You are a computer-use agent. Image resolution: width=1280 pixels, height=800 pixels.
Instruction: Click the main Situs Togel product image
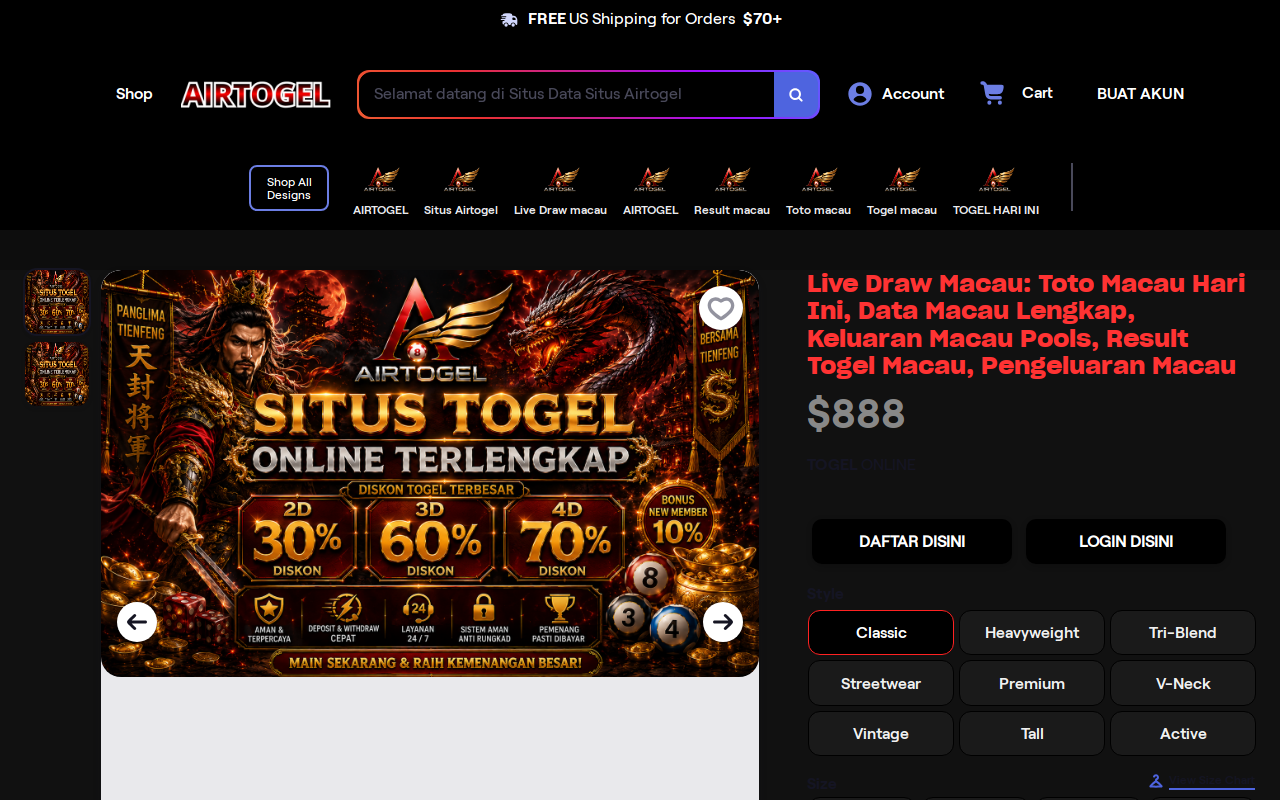430,473
